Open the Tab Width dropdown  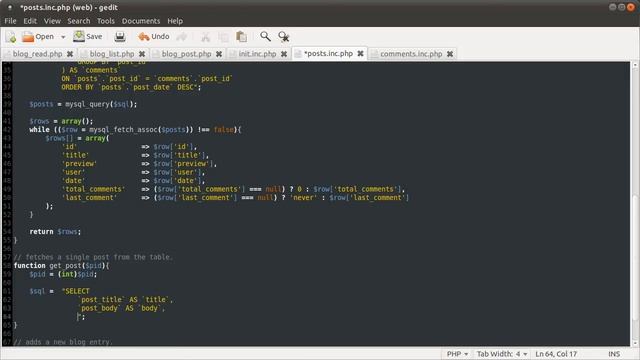(502, 354)
